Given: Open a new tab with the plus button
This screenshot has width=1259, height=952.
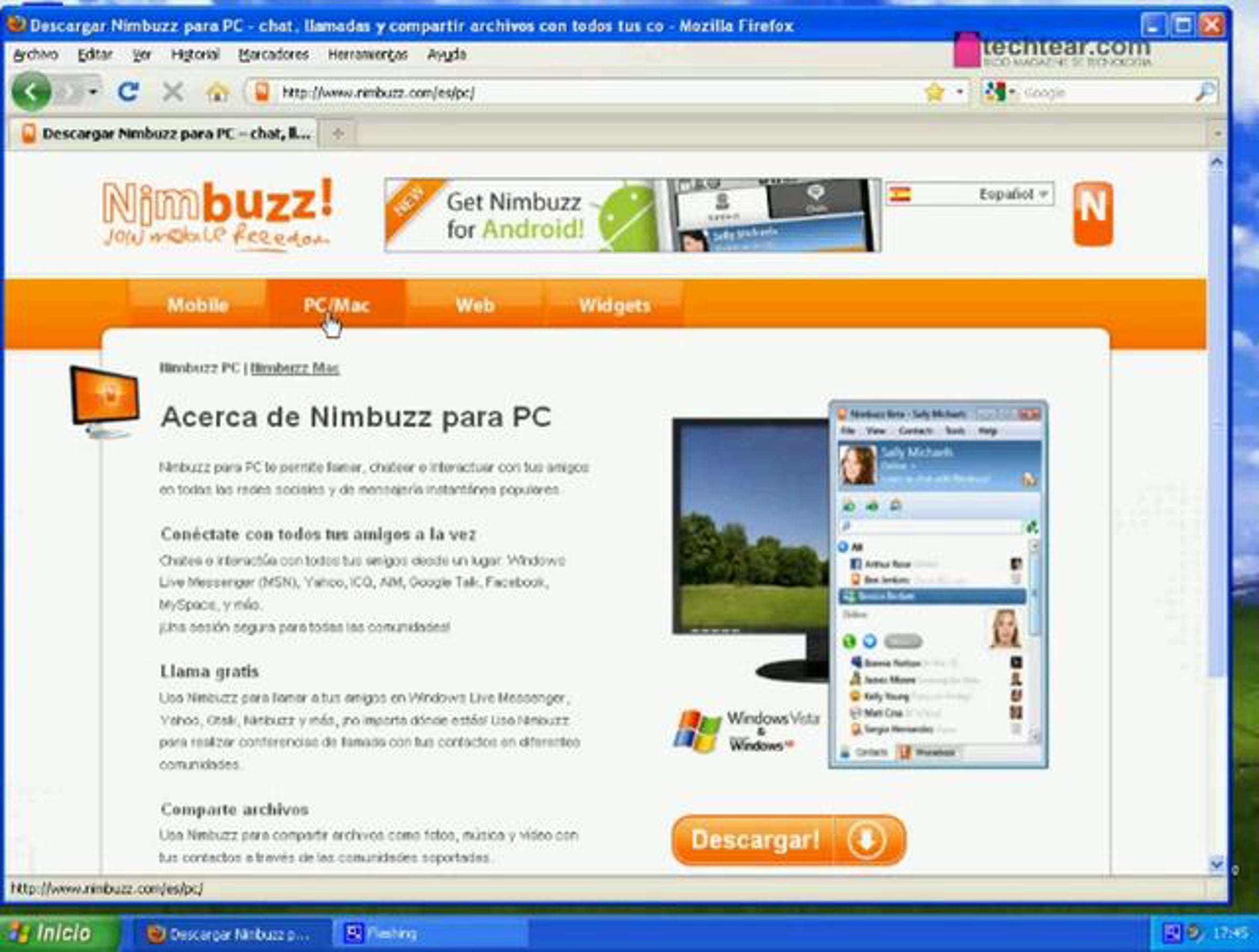Looking at the screenshot, I should coord(338,134).
